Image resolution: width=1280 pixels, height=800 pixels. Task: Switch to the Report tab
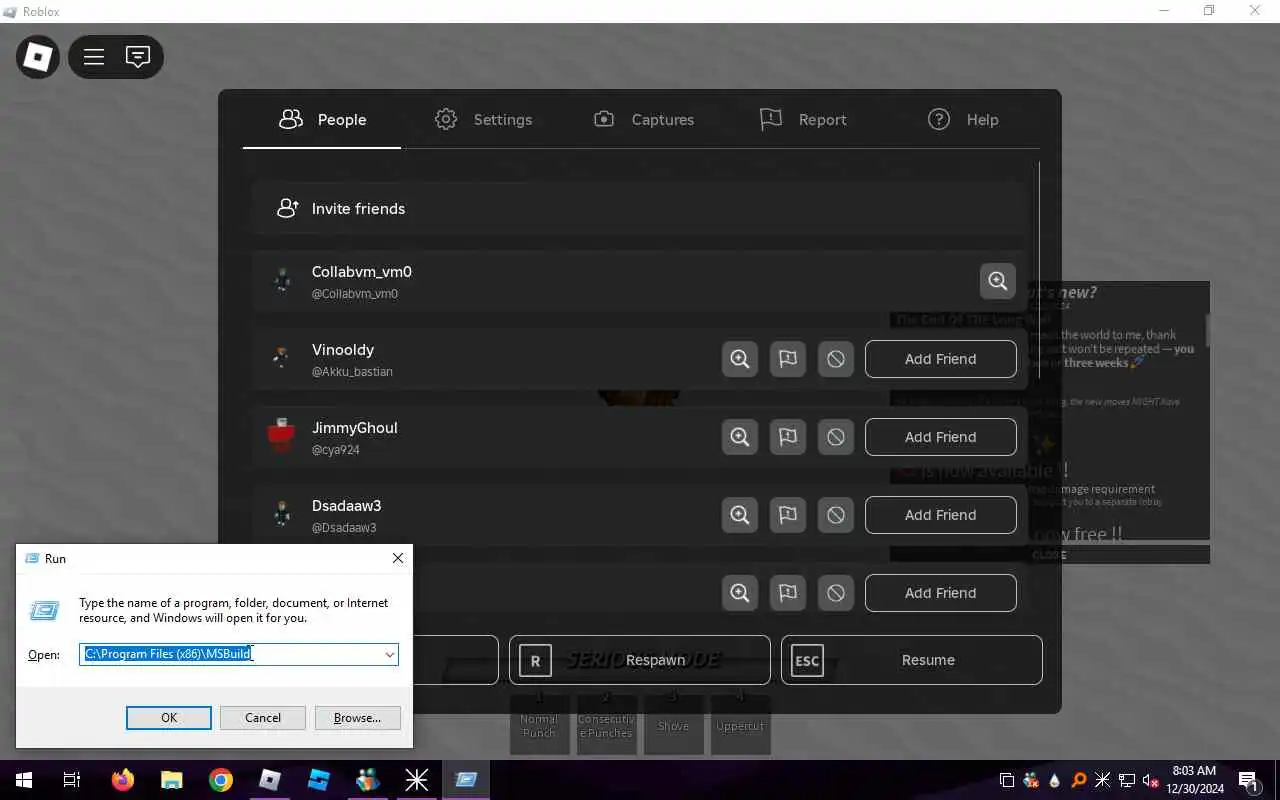803,120
